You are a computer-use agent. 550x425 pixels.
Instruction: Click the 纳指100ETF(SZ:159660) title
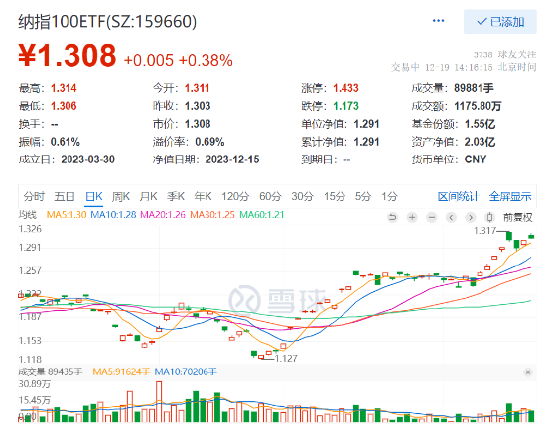(108, 22)
